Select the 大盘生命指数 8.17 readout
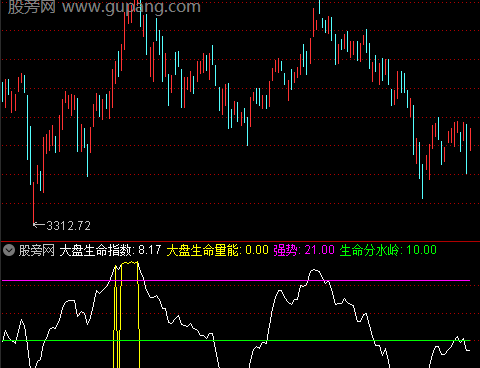The height and width of the screenshot is (368, 480). (110, 250)
